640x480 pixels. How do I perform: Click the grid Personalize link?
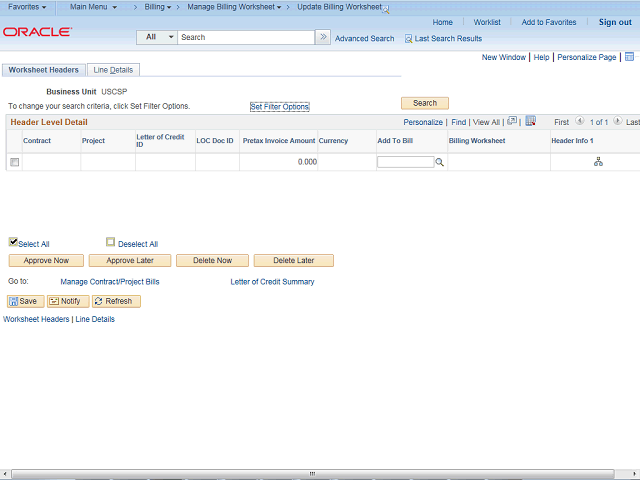[423, 122]
